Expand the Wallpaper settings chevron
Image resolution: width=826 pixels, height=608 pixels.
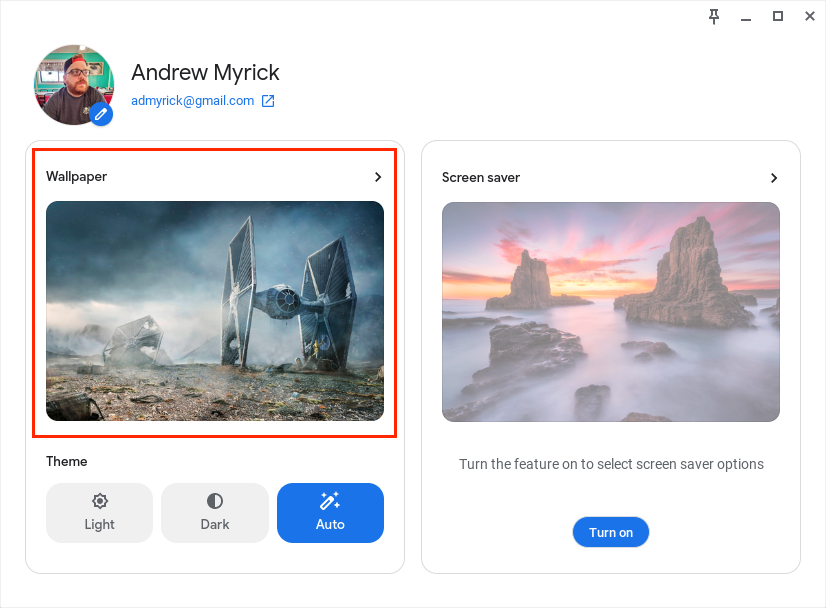pyautogui.click(x=378, y=176)
